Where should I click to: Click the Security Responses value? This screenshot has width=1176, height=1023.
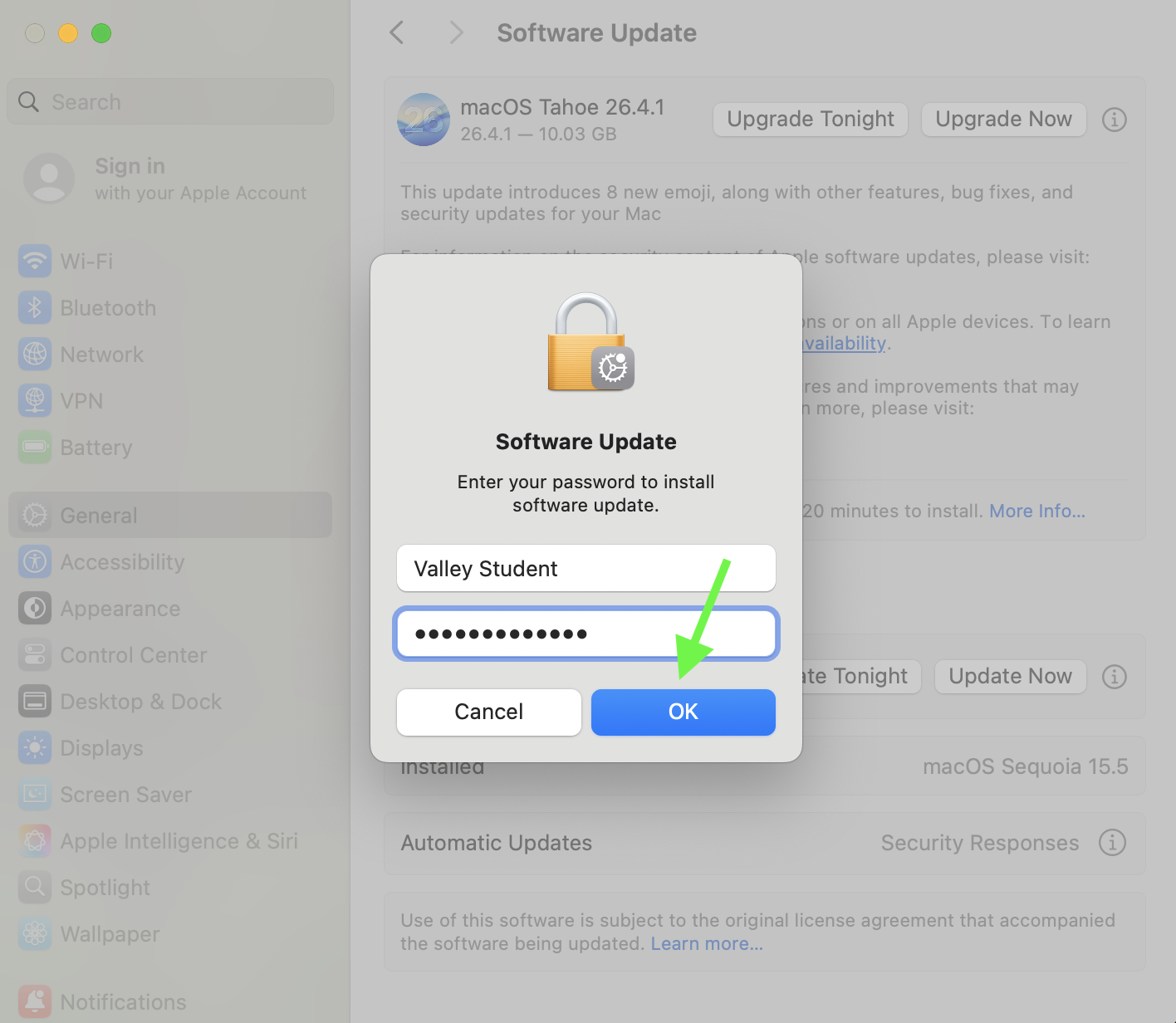(x=980, y=843)
